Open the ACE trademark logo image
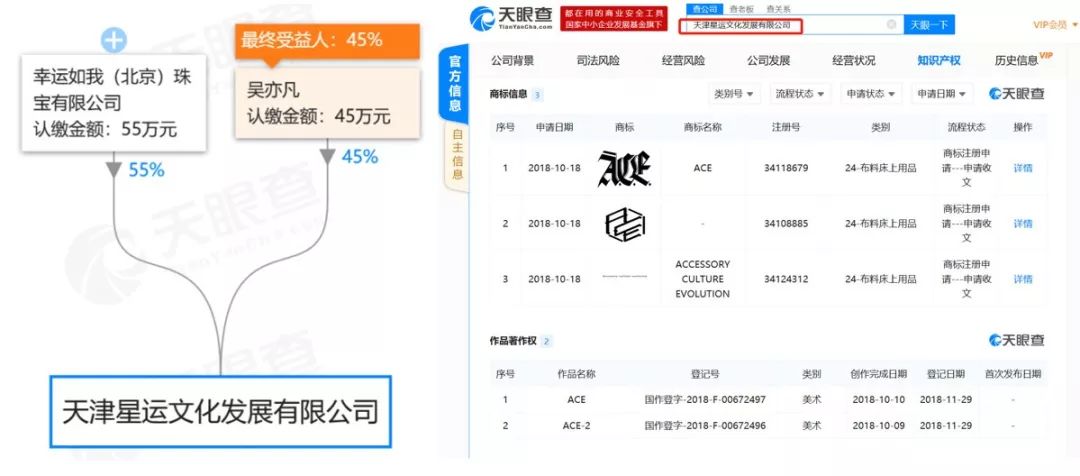Screen dimensions: 1080x476 (x=624, y=167)
